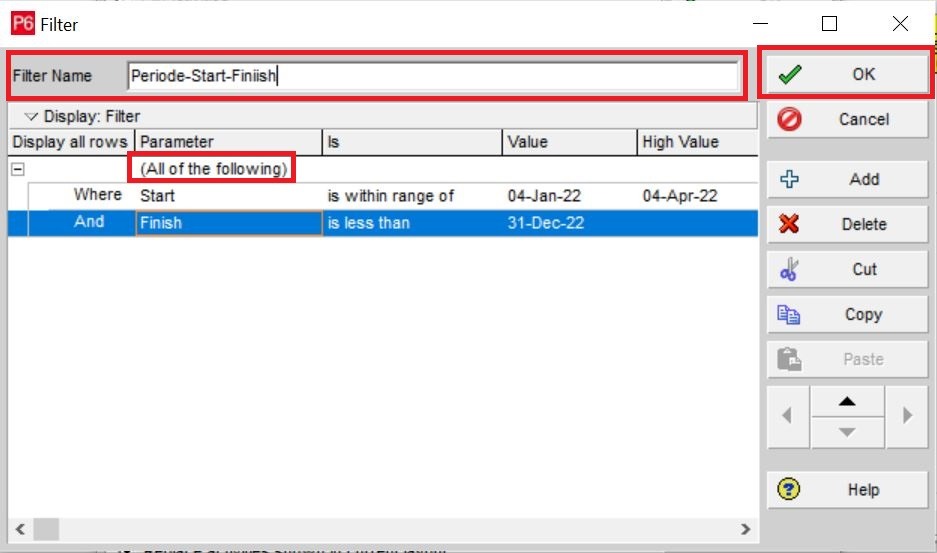Click the And row label

89,222
